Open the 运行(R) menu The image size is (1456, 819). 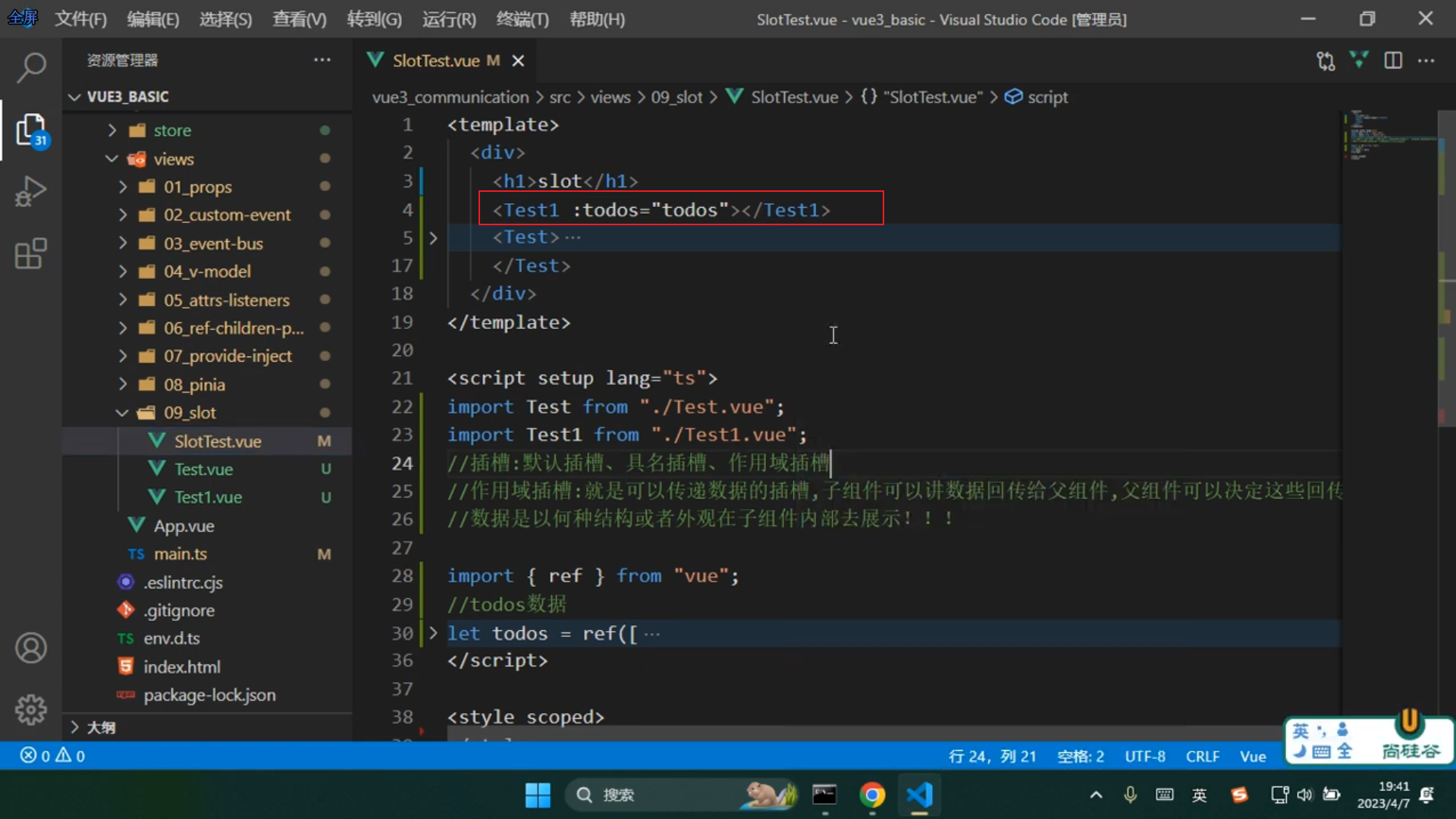tap(449, 19)
